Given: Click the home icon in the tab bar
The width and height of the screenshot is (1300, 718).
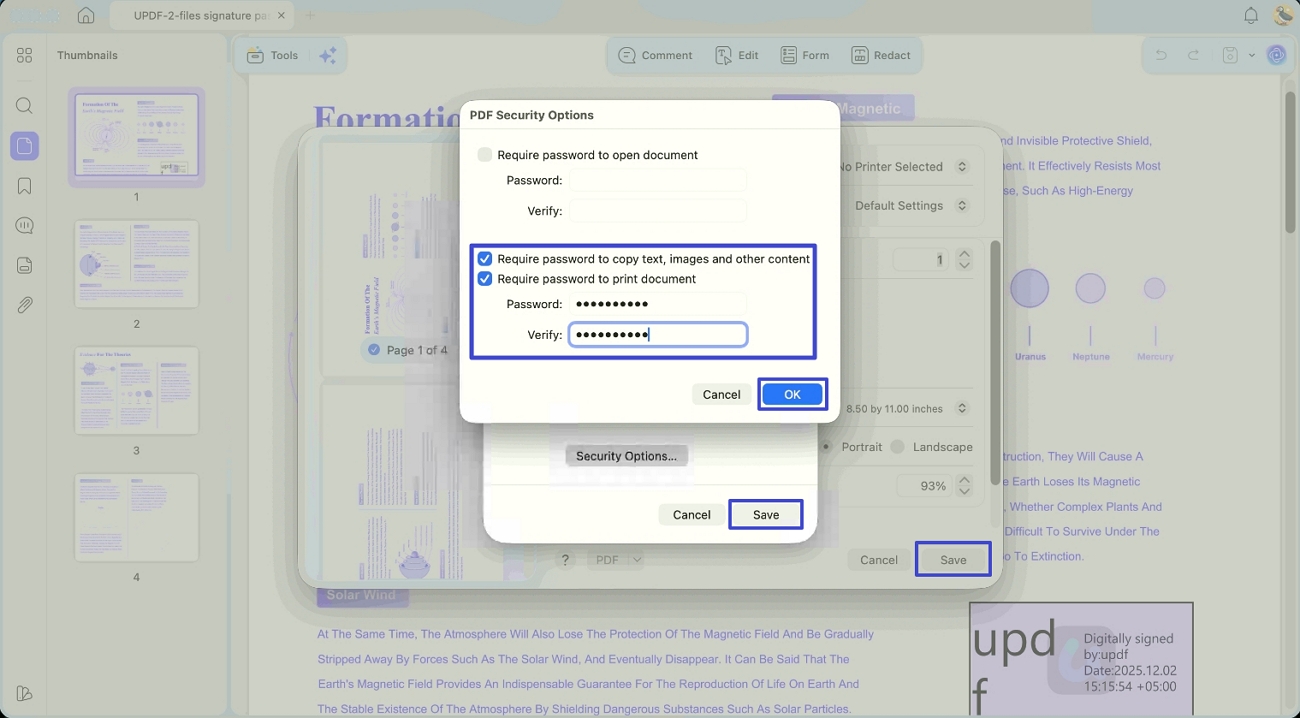Looking at the screenshot, I should pos(86,16).
